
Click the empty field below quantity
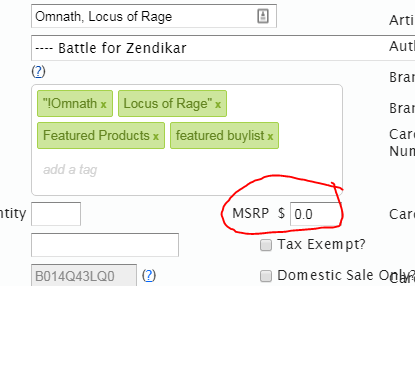[105, 245]
